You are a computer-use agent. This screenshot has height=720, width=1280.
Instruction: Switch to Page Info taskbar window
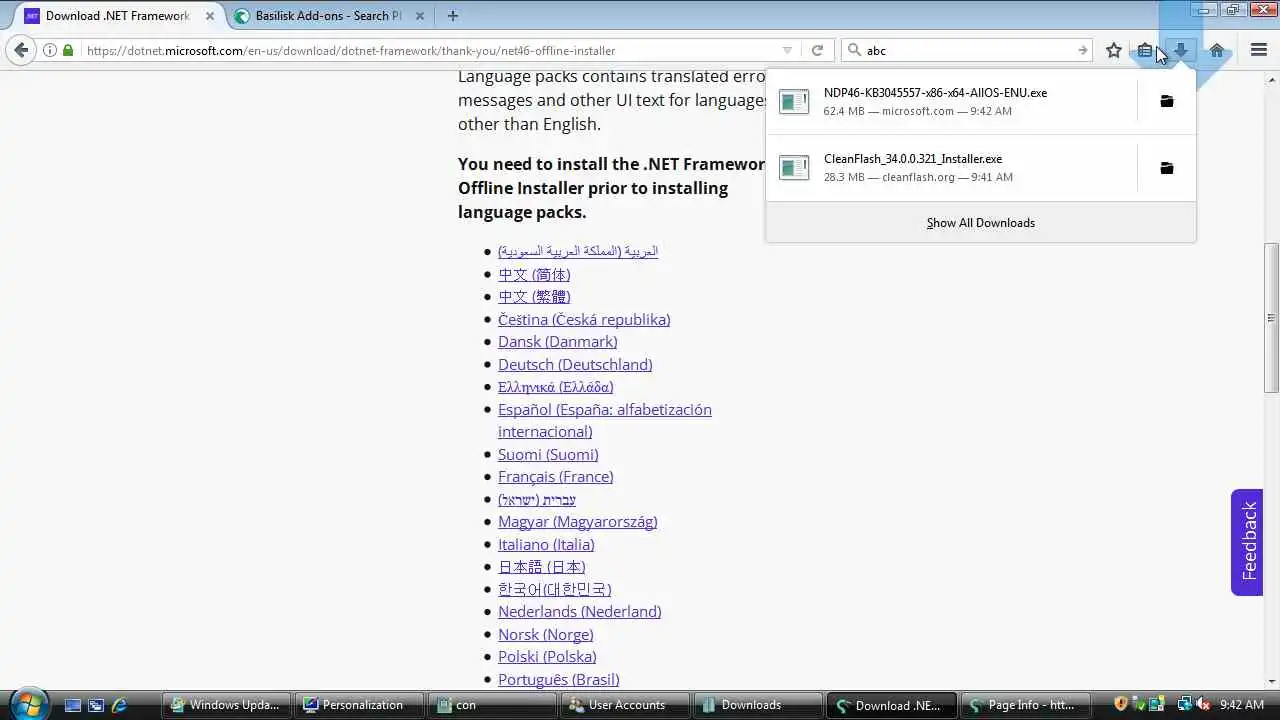1024,705
